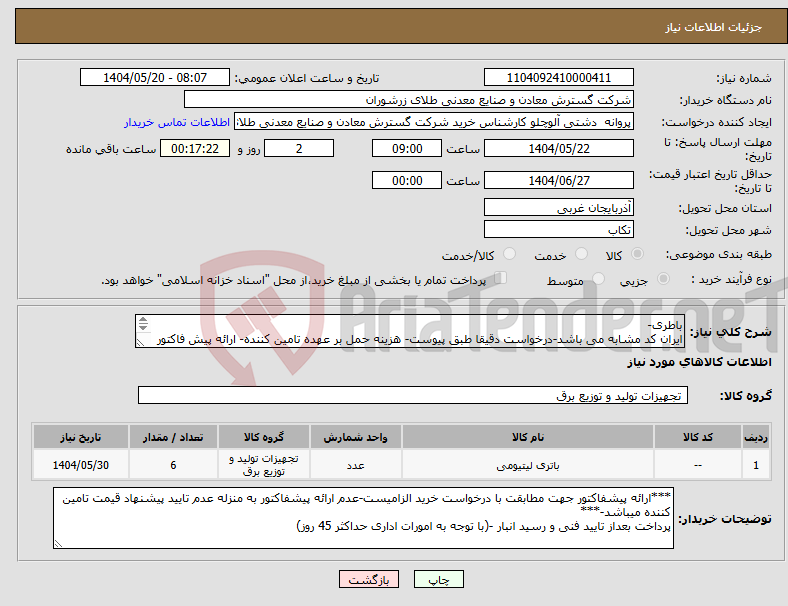
Task: Click table cell باتری لیتیومی
Action: pos(528,465)
